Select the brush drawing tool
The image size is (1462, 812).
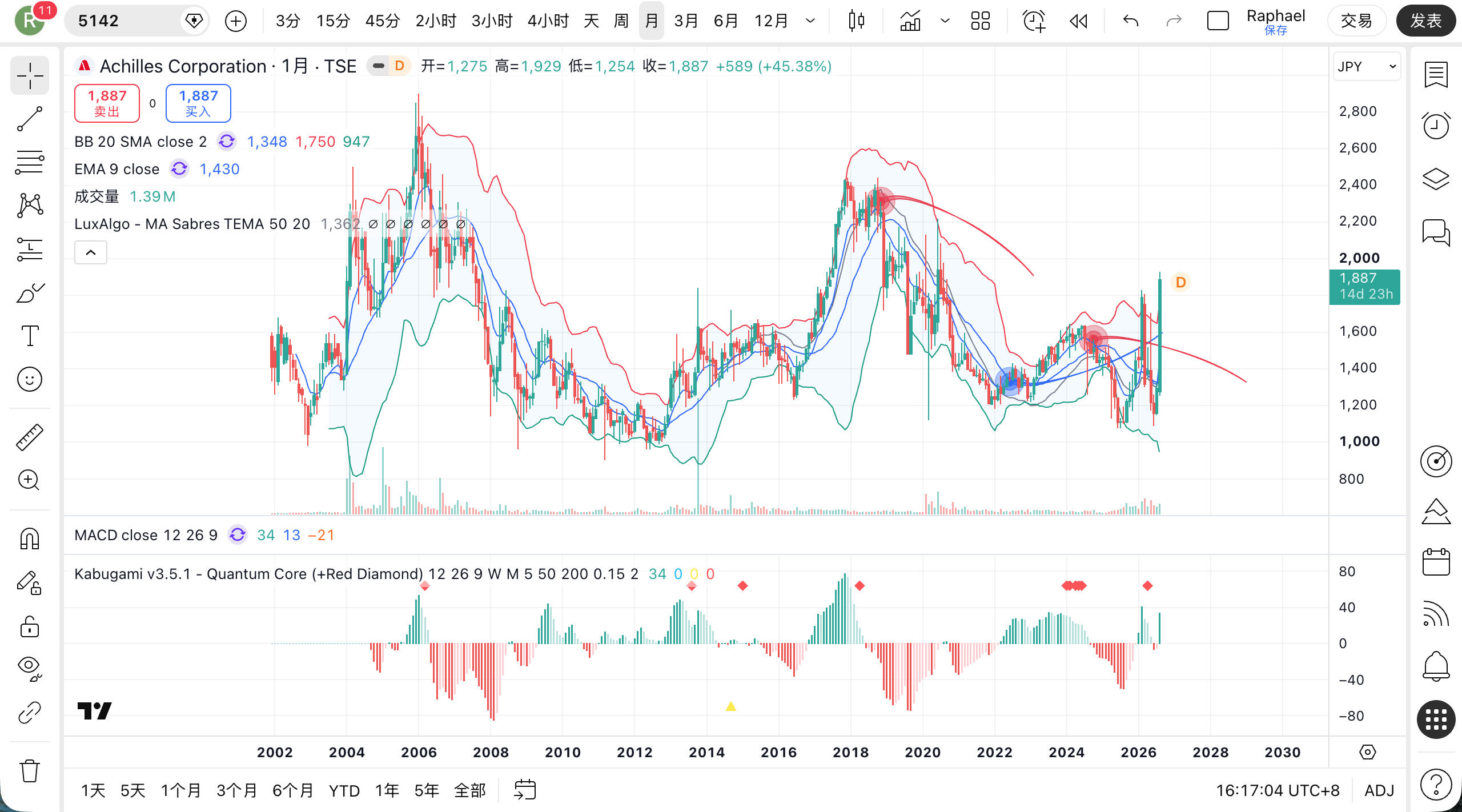pos(30,292)
